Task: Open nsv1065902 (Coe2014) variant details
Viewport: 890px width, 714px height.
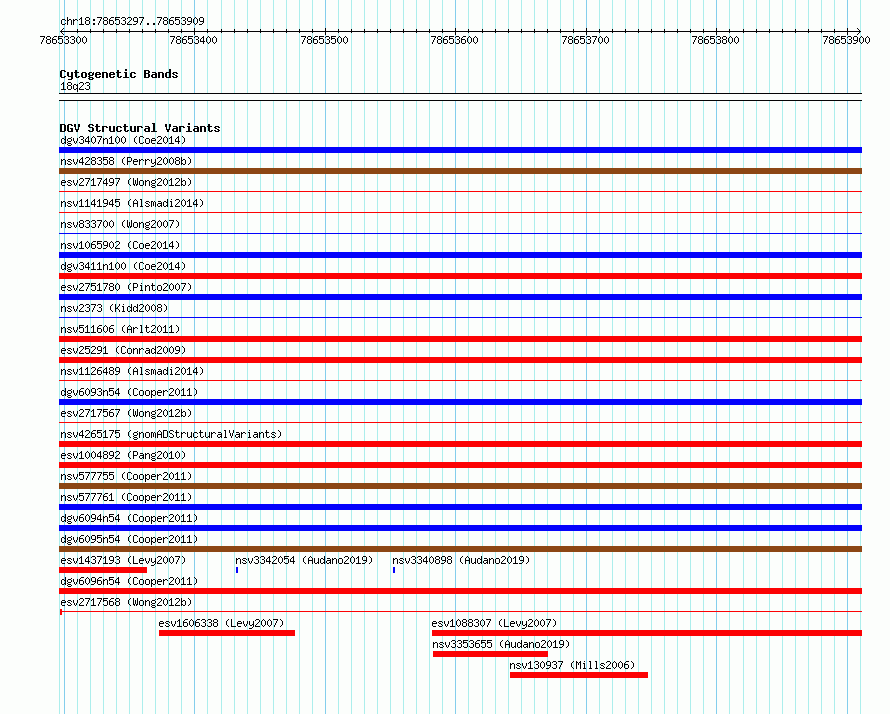Action: (120, 245)
